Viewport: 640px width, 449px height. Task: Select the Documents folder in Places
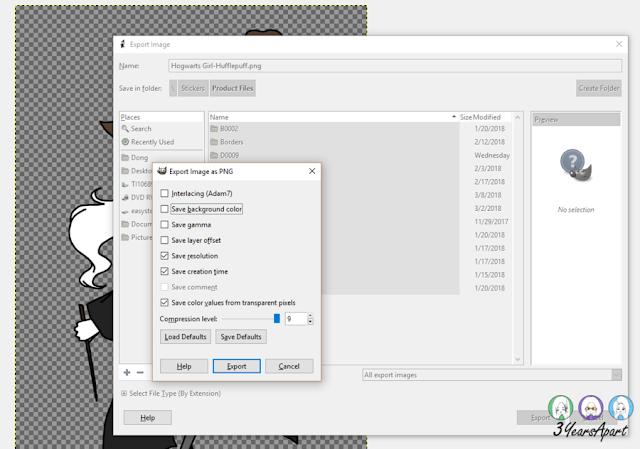coord(137,224)
